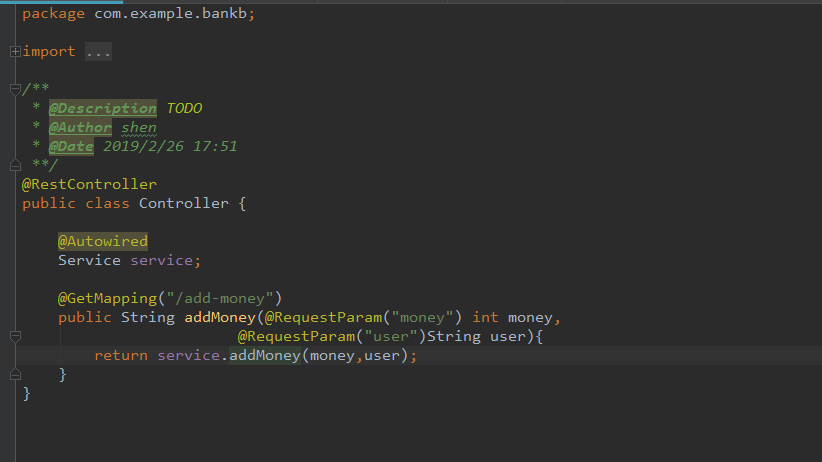Click fold marker at addMoney closing brace
The height and width of the screenshot is (462, 822).
pos(15,374)
